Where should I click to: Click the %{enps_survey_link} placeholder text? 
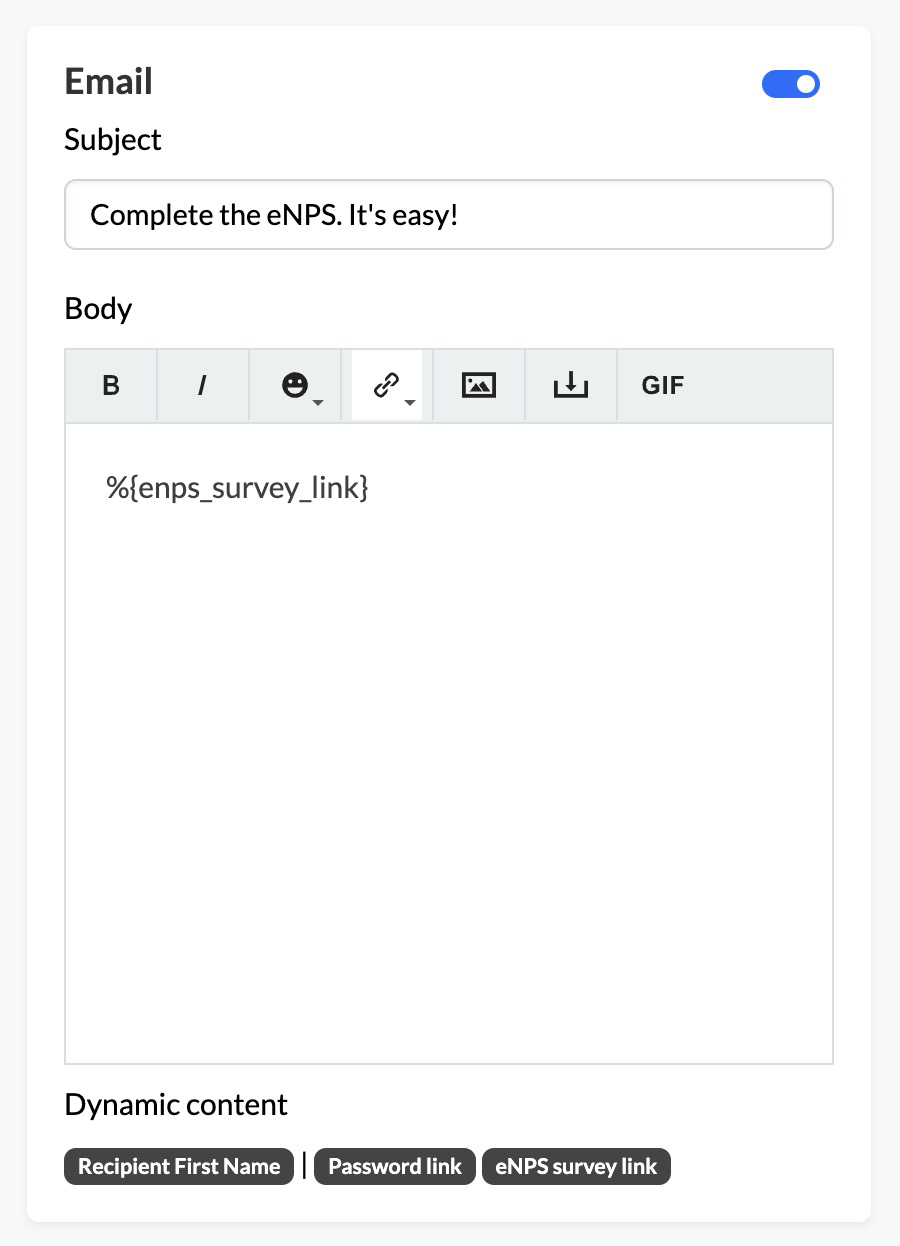coord(238,488)
